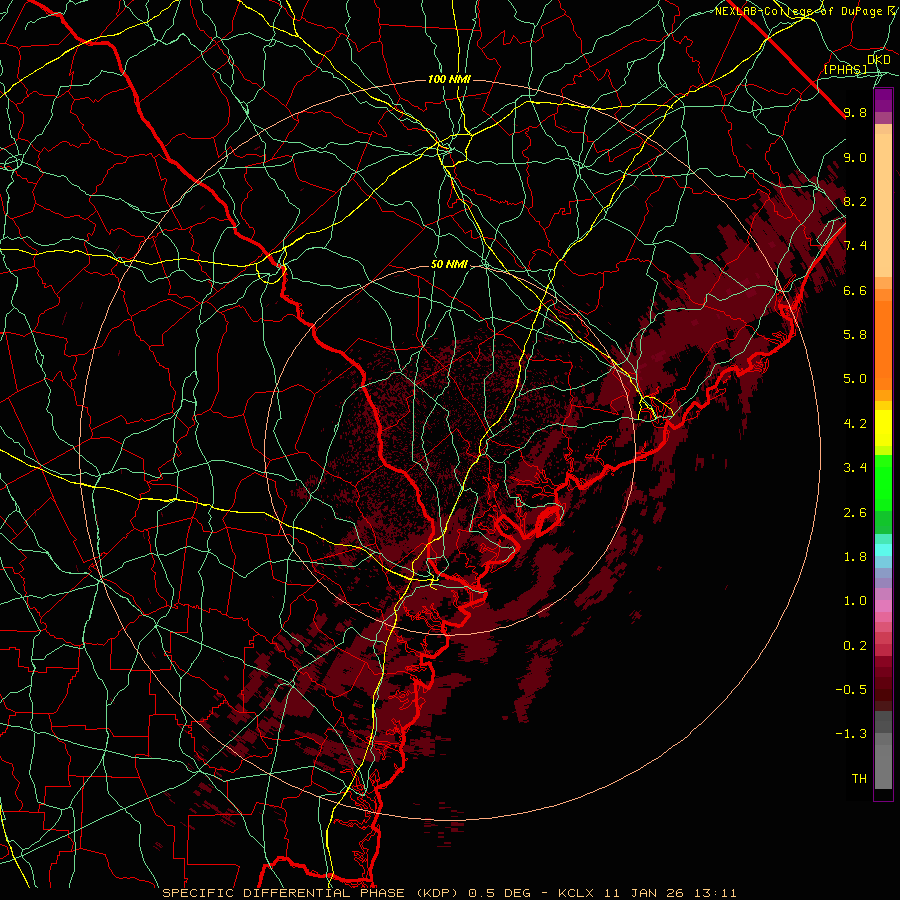Click the '5.0' scale value
900x900 pixels.
pyautogui.click(x=855, y=379)
